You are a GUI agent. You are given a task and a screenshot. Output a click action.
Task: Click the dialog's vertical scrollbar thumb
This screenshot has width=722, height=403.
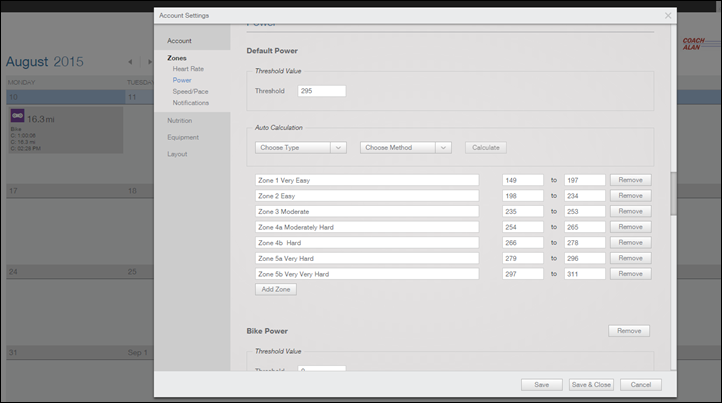[673, 193]
